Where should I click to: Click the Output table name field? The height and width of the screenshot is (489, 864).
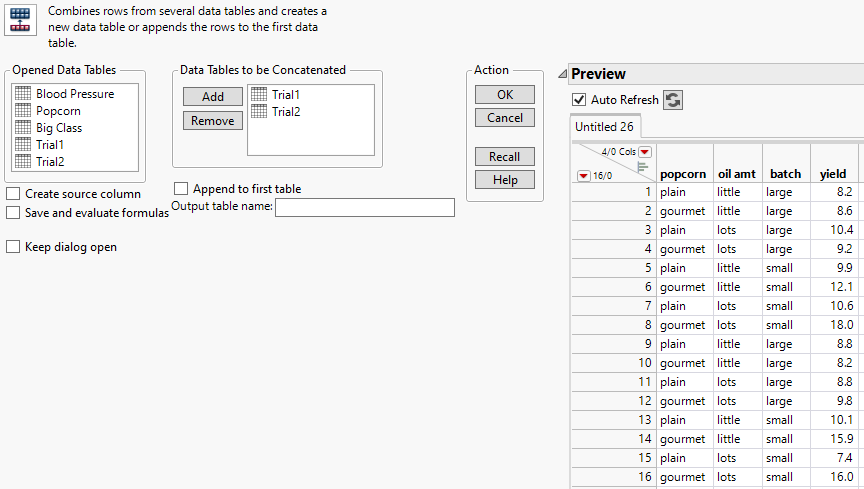tap(364, 207)
